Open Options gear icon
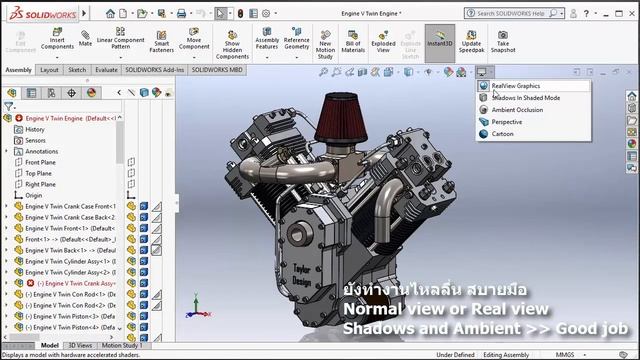Viewport: 640px width, 360px height. [x=266, y=13]
